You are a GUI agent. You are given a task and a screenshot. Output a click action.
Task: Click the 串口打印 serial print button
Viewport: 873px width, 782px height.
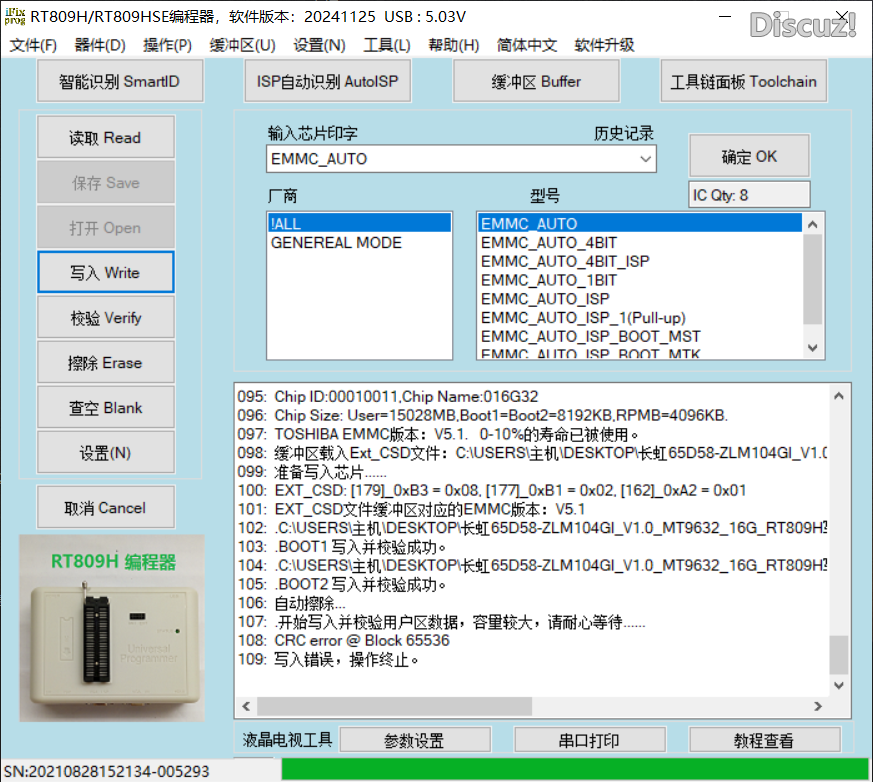click(589, 741)
